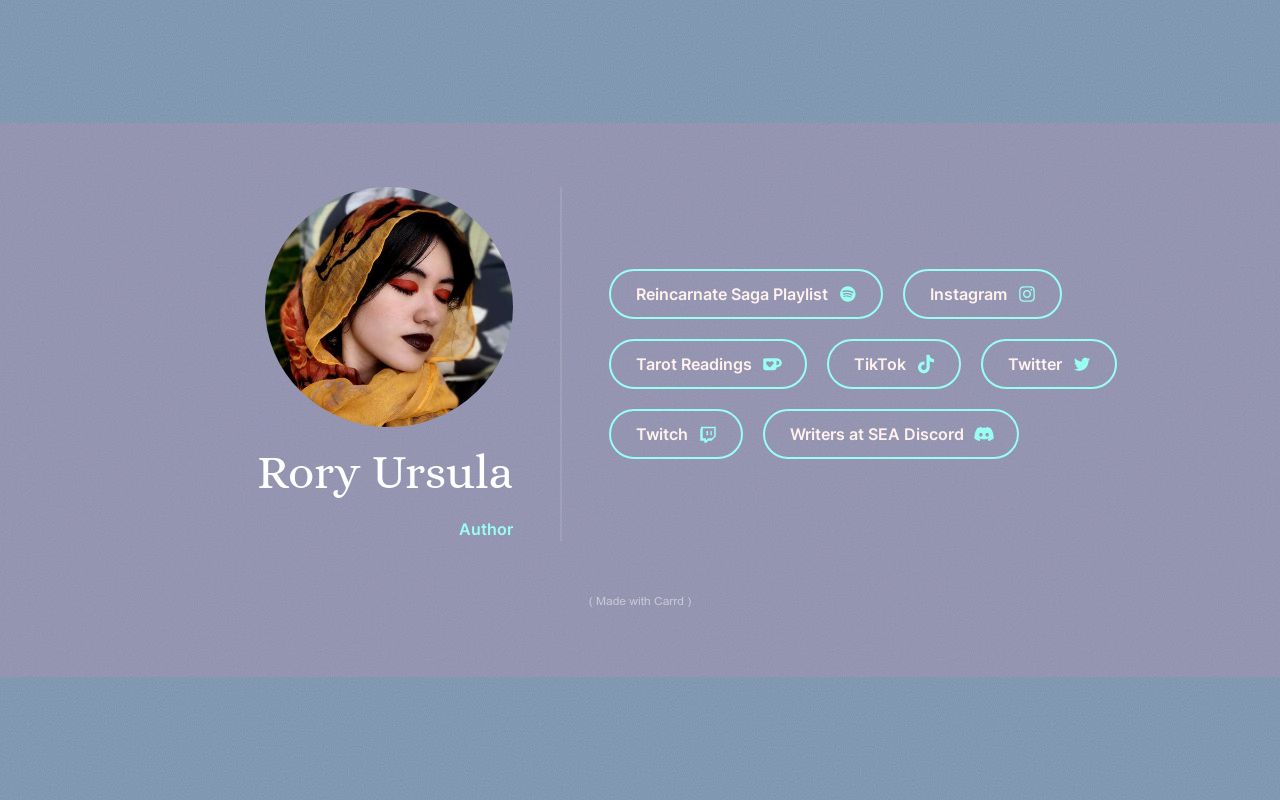Click the Made with Carrd link
Viewport: 1280px width, 800px height.
pyautogui.click(x=640, y=601)
